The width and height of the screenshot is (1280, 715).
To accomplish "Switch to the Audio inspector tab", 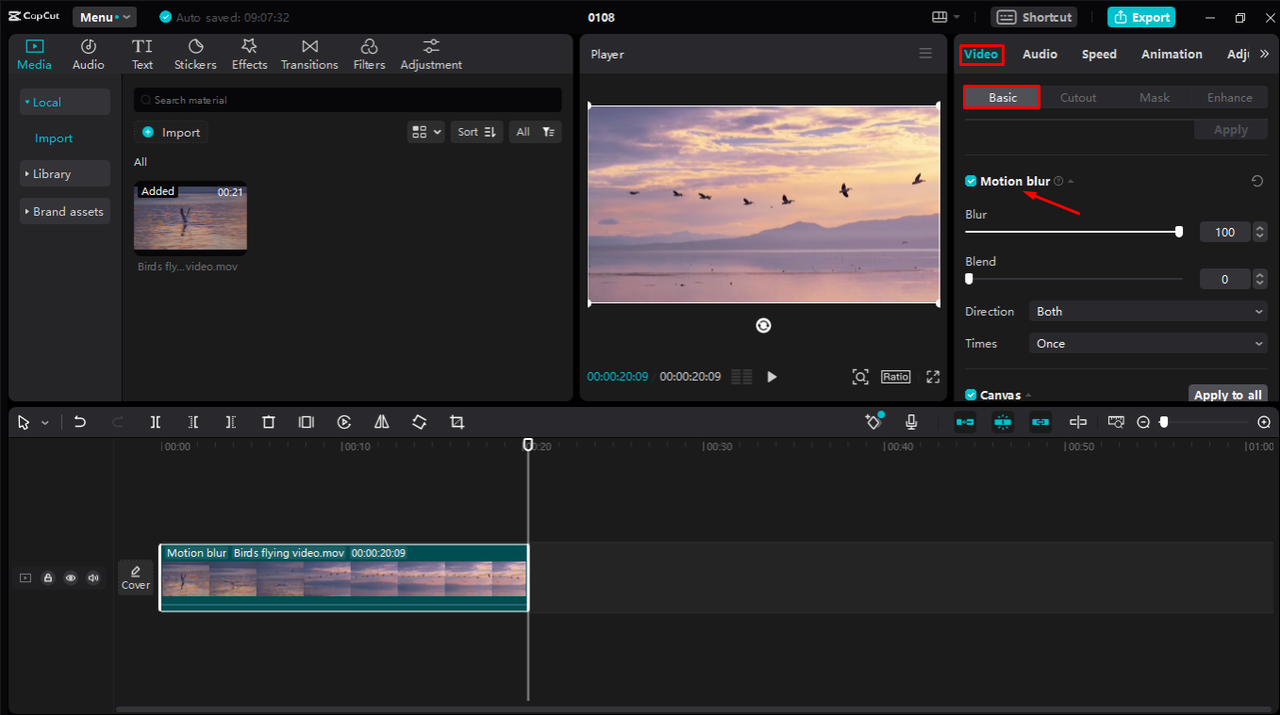I will point(1040,54).
